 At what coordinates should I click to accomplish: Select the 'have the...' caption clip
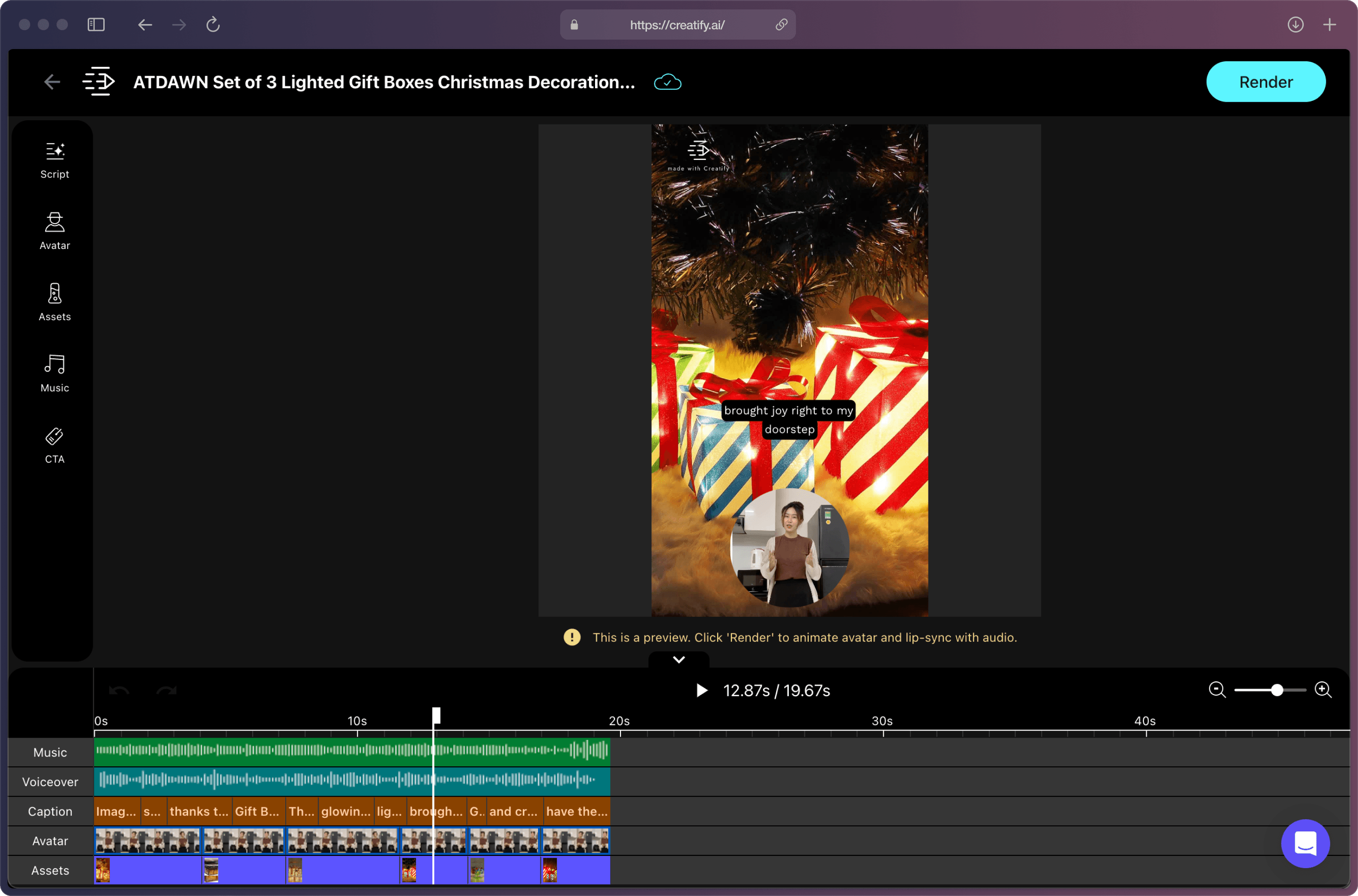(577, 812)
